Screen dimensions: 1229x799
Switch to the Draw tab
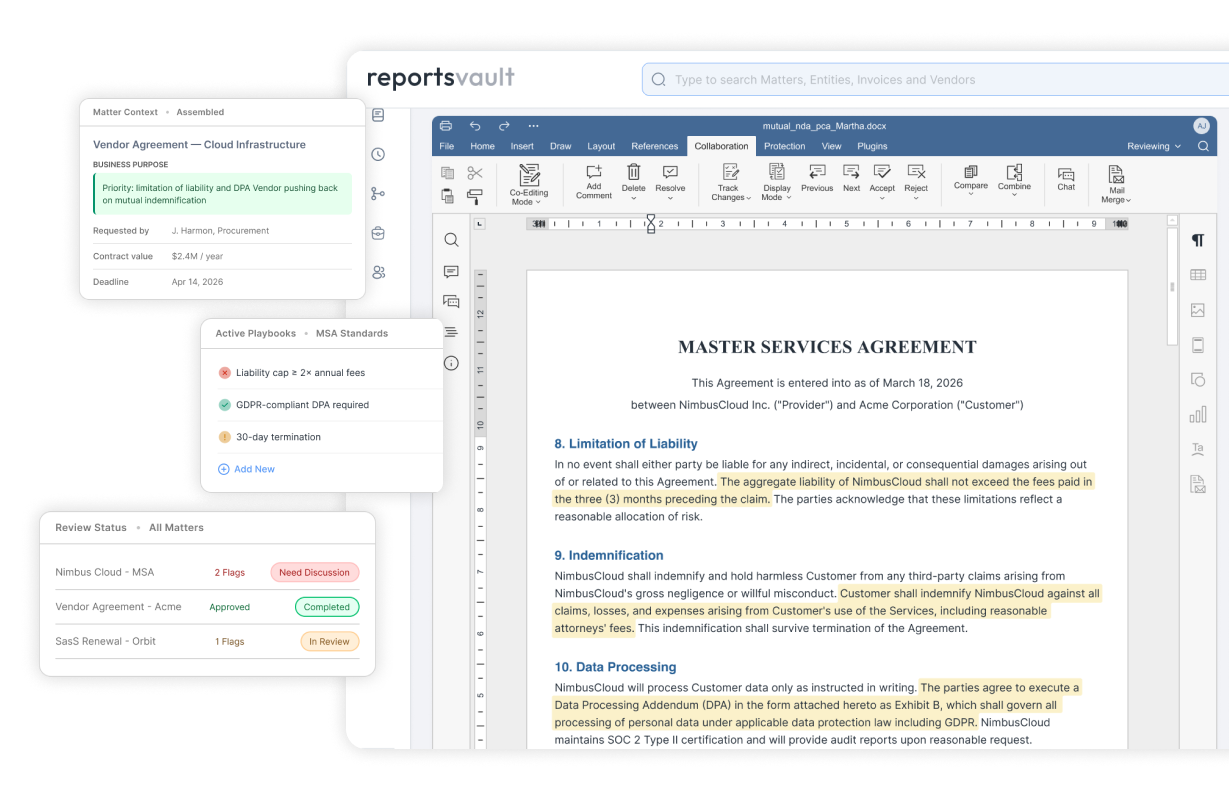561,146
